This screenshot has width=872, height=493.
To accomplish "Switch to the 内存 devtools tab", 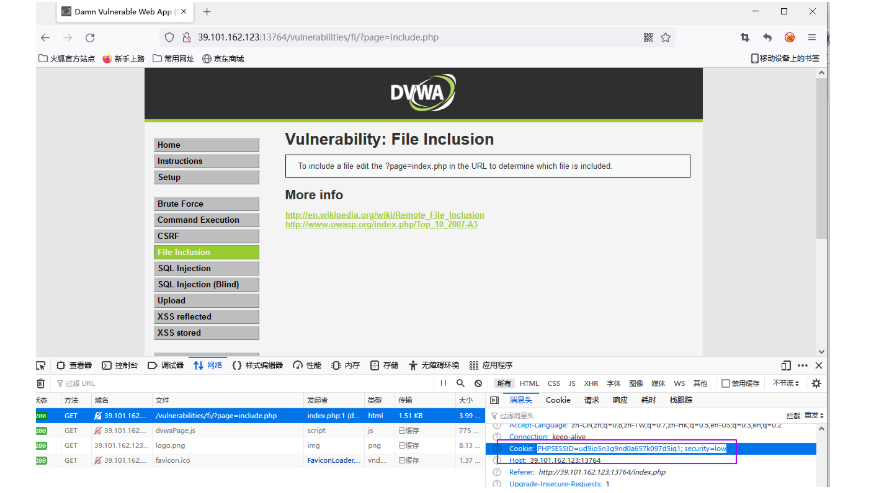I will click(346, 366).
